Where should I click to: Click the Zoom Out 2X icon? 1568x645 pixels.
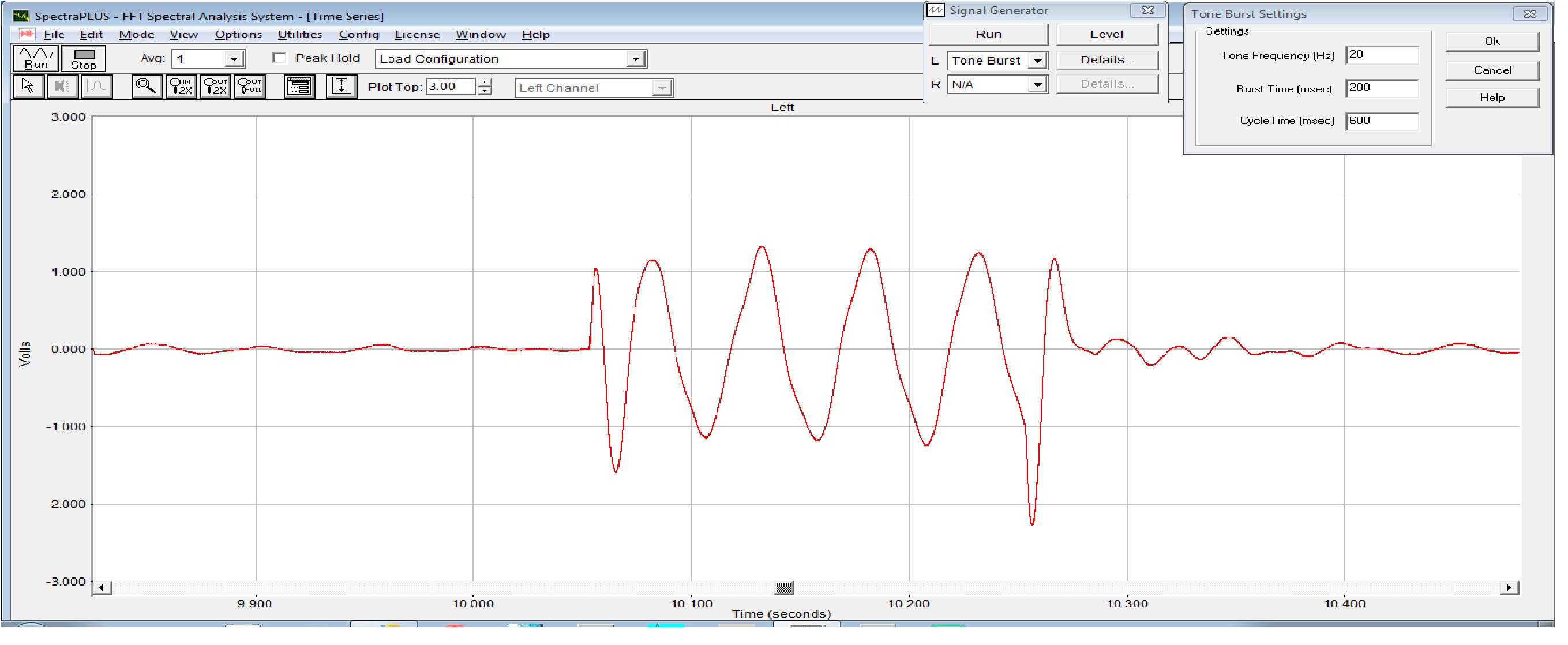pyautogui.click(x=216, y=87)
